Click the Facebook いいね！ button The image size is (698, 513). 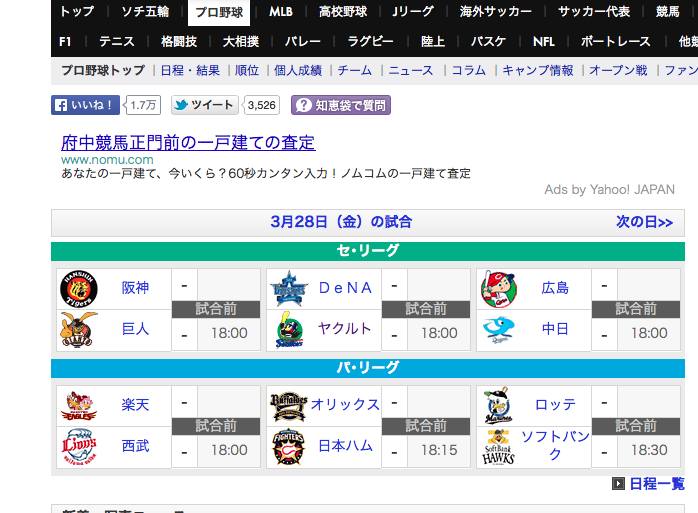[85, 105]
